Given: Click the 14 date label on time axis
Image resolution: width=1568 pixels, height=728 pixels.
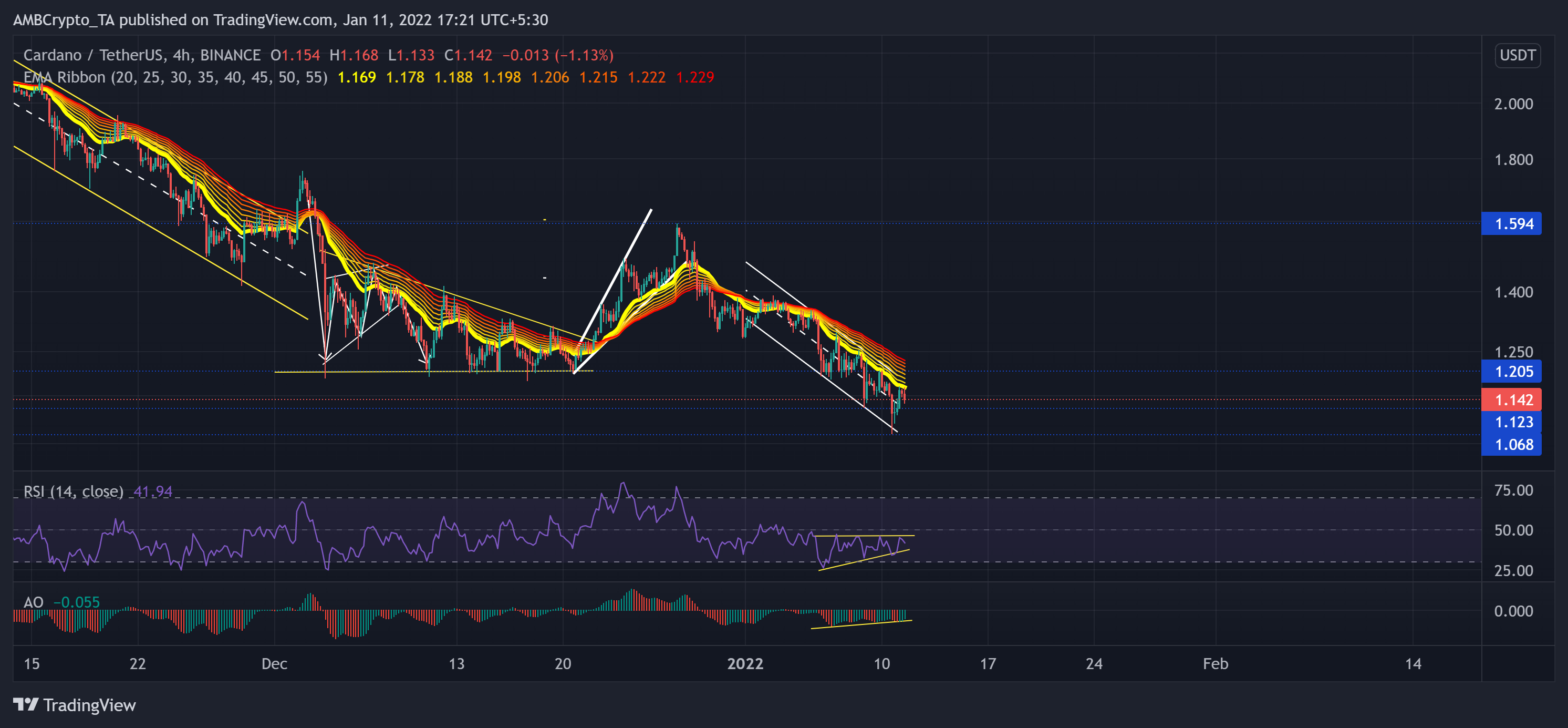Looking at the screenshot, I should 1413,663.
